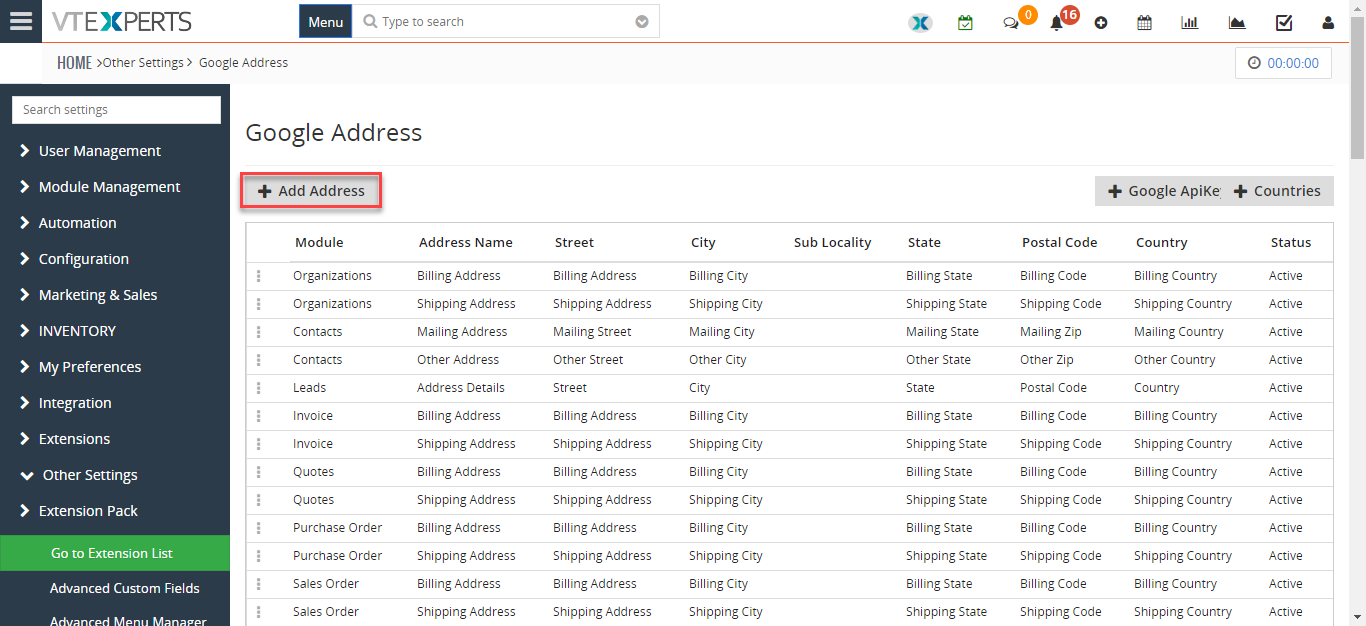Open the checked task list icon
1366x626 pixels.
1284,22
